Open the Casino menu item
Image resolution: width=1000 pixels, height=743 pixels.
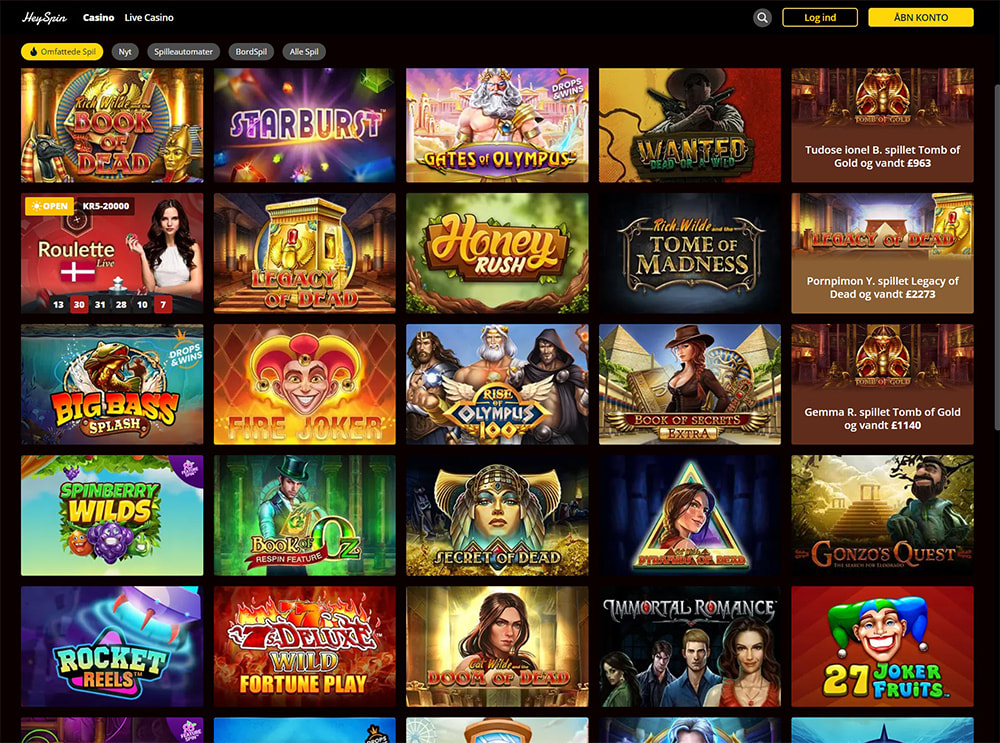98,18
